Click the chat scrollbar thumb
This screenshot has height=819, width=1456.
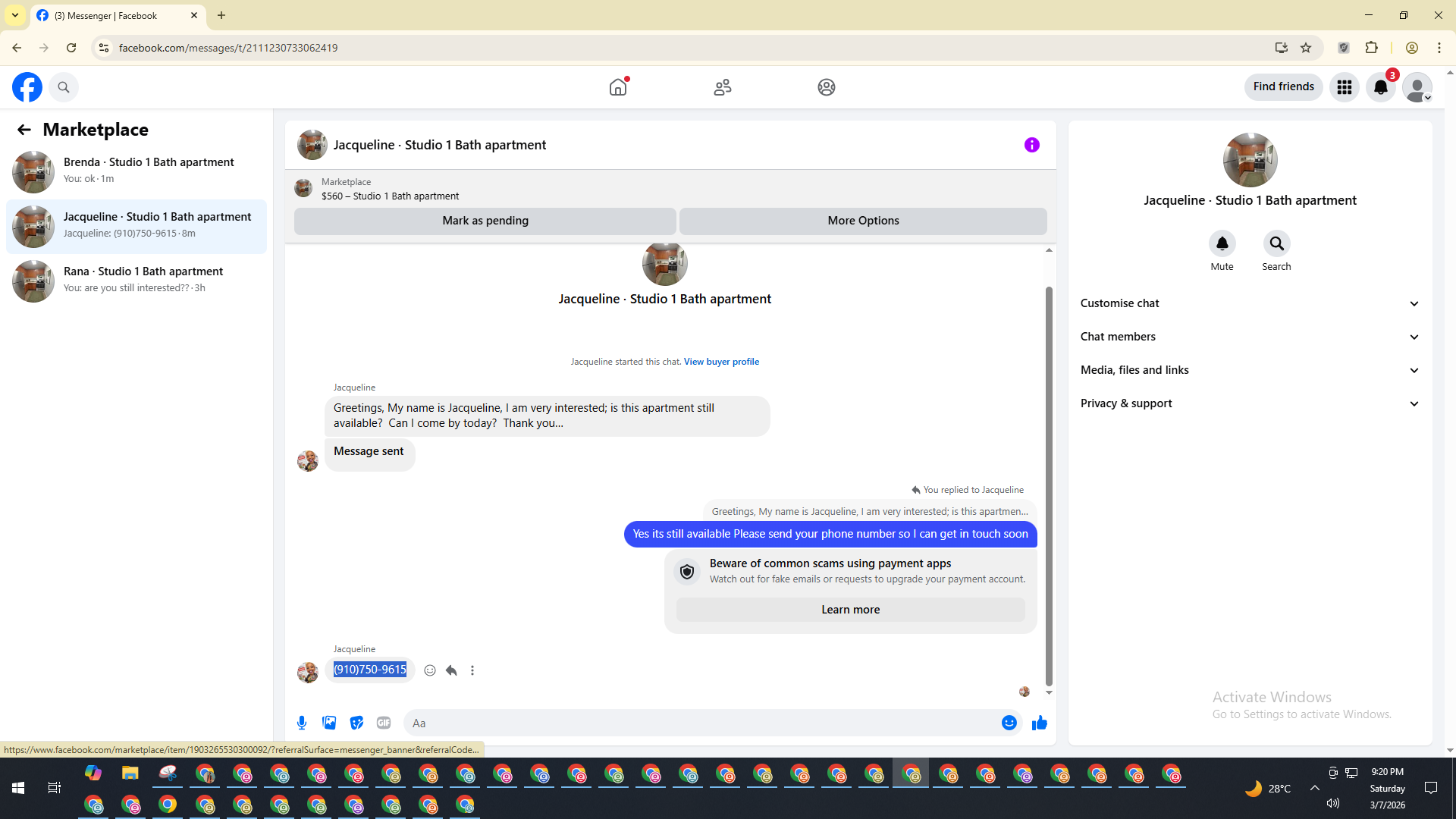1049,485
